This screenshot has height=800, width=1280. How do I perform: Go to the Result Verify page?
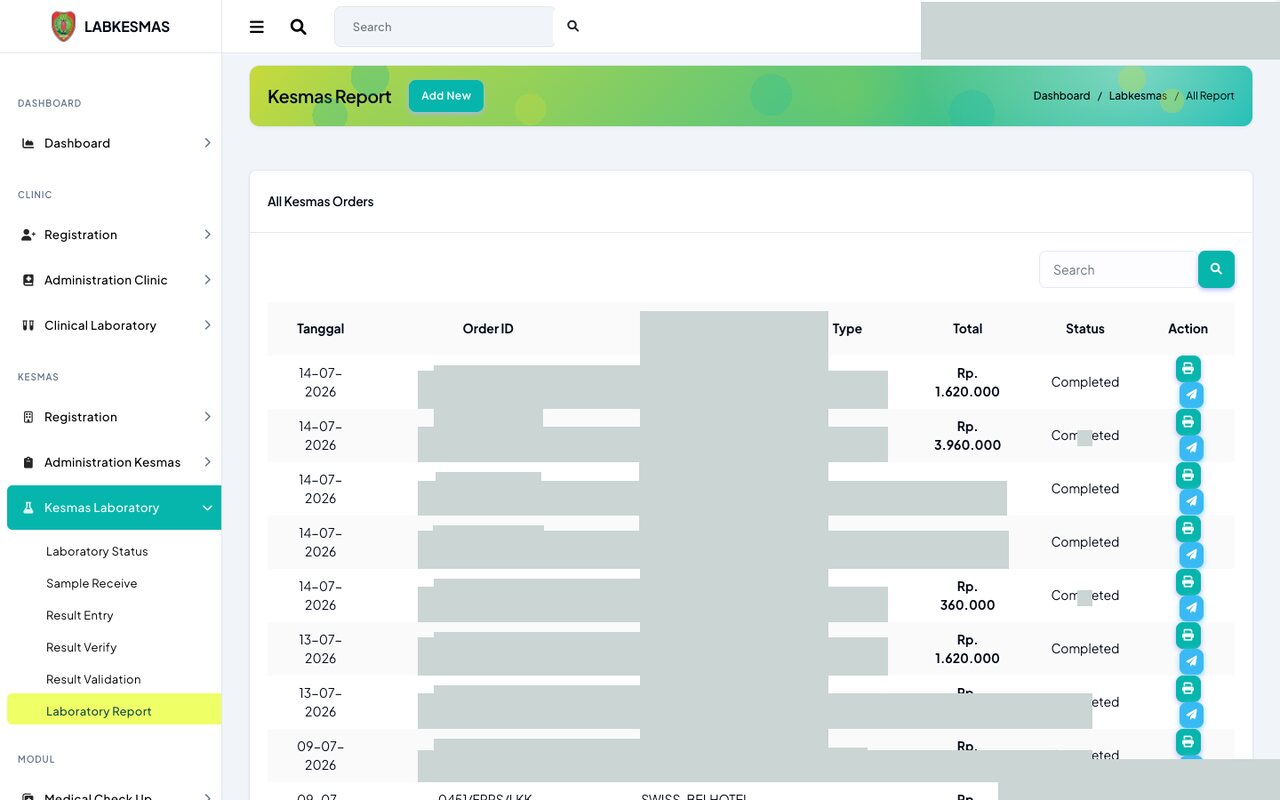(81, 647)
